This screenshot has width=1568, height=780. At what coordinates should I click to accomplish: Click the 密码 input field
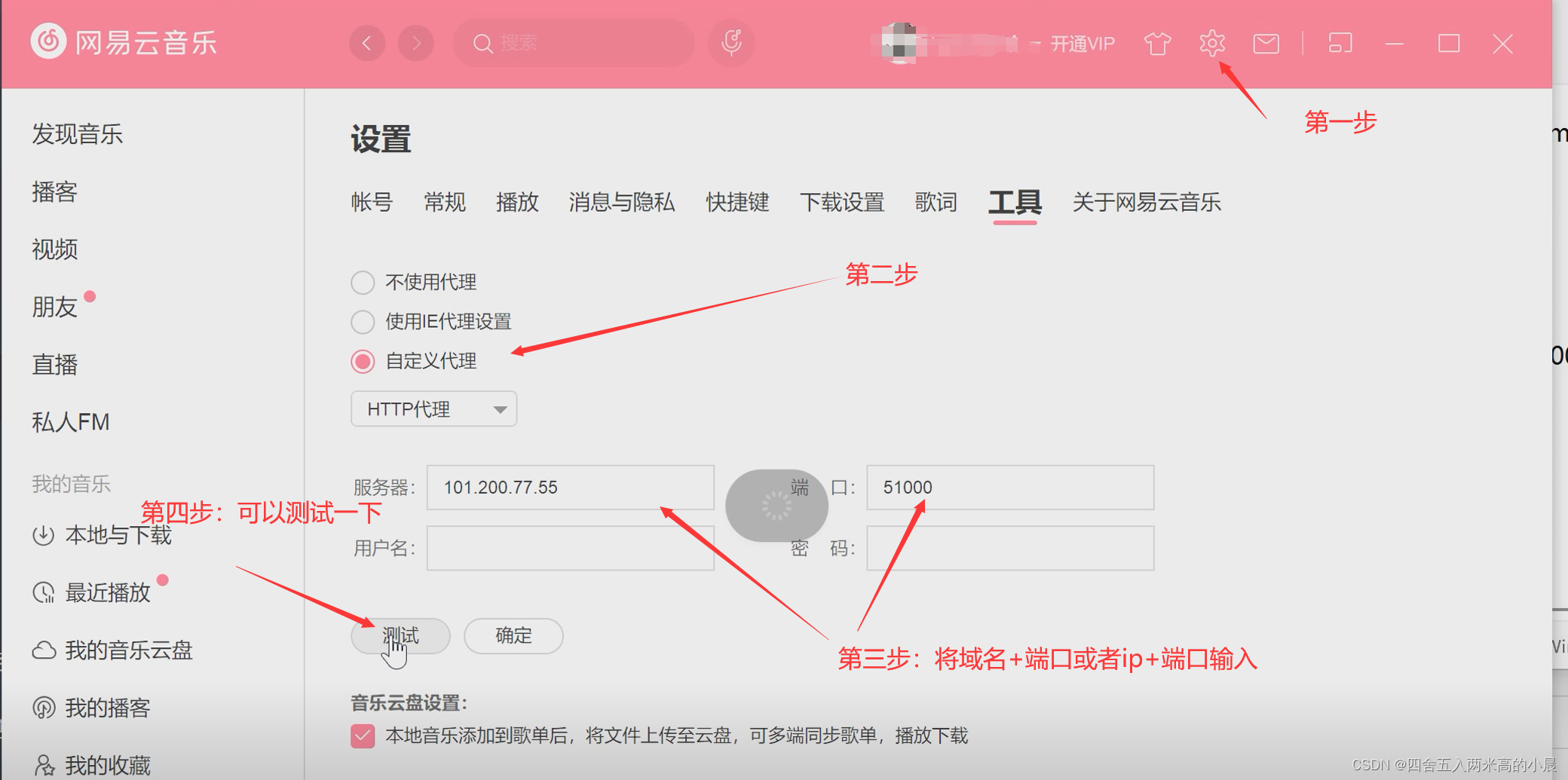[1010, 548]
